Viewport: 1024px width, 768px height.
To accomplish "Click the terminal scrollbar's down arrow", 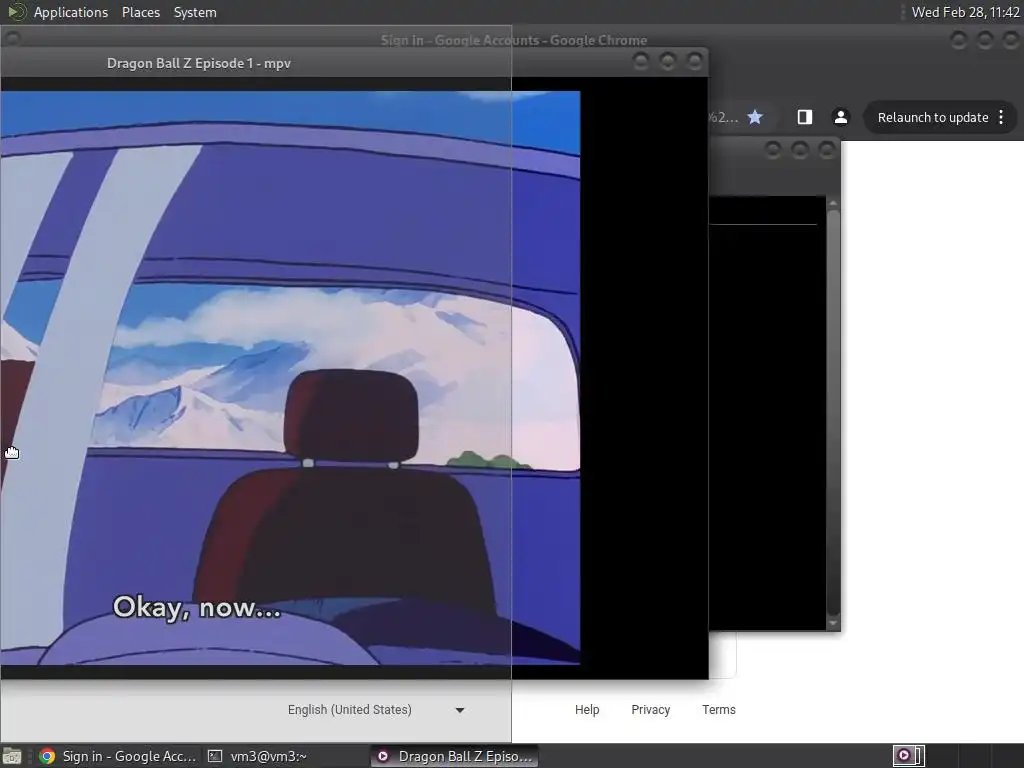I will [833, 624].
